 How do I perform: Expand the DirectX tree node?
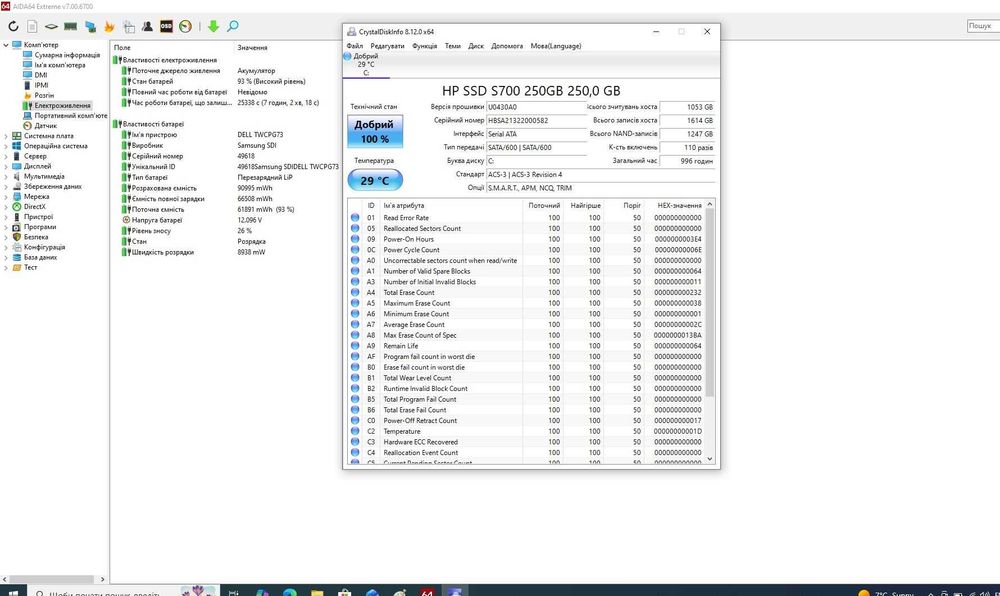[6, 207]
